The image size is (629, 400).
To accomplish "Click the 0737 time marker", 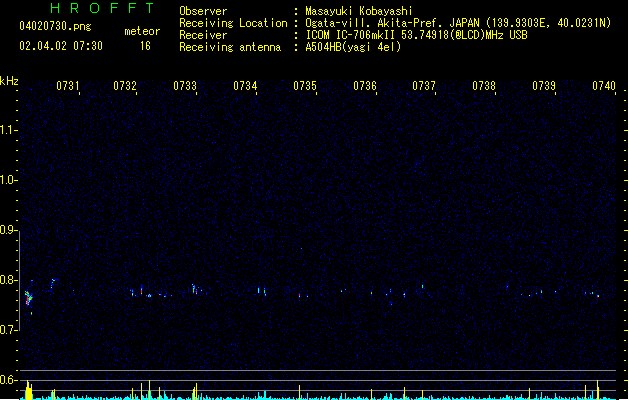I will pos(424,86).
